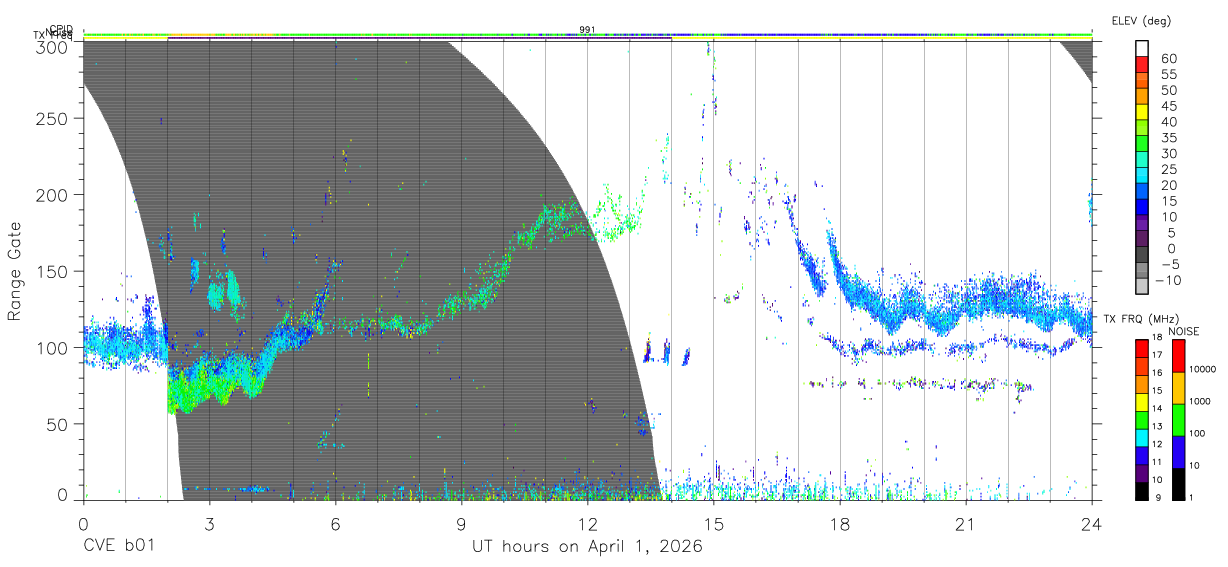Click the "45" label of ELEV legend
This screenshot has width=1228, height=567.
click(1167, 106)
